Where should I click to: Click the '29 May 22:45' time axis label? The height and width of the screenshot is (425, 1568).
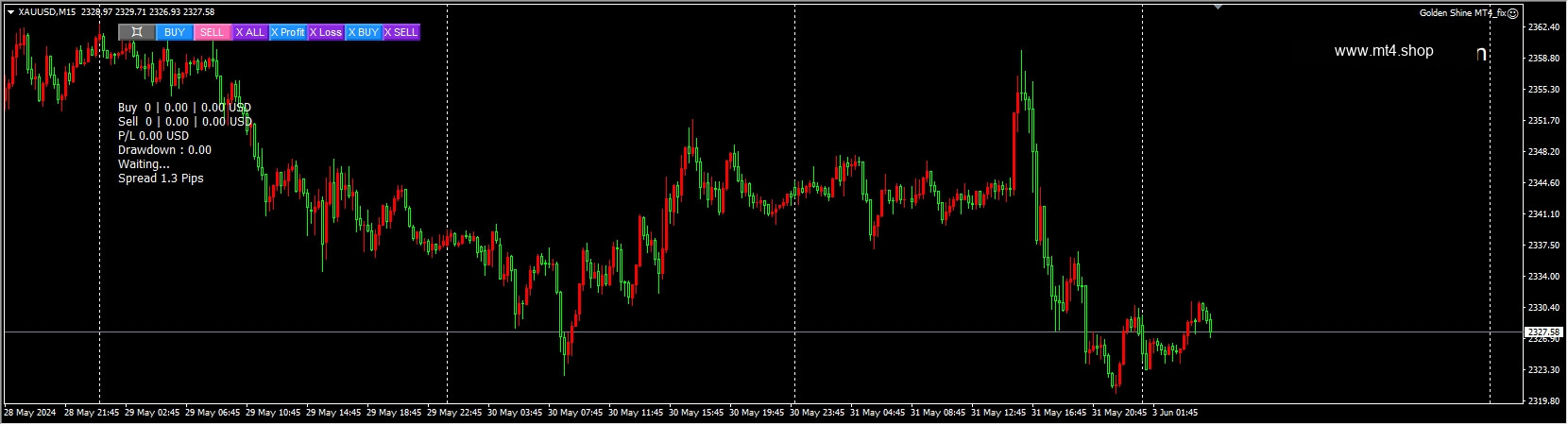pos(454,413)
